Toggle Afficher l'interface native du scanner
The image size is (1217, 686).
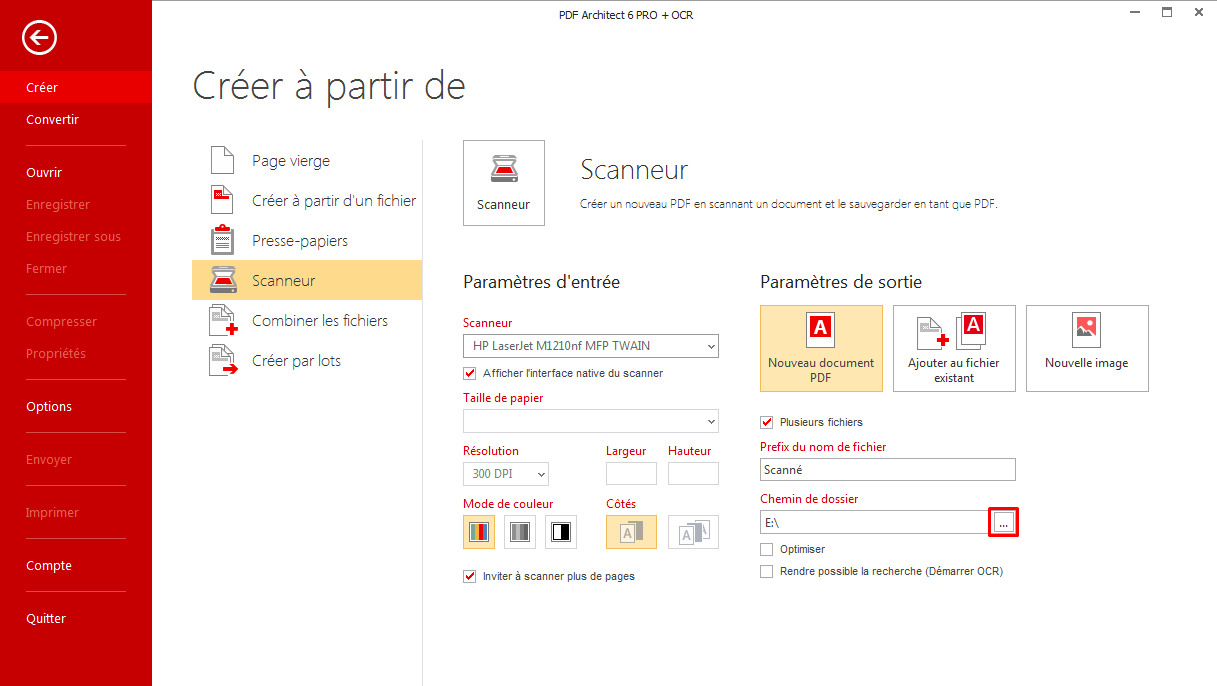[470, 373]
